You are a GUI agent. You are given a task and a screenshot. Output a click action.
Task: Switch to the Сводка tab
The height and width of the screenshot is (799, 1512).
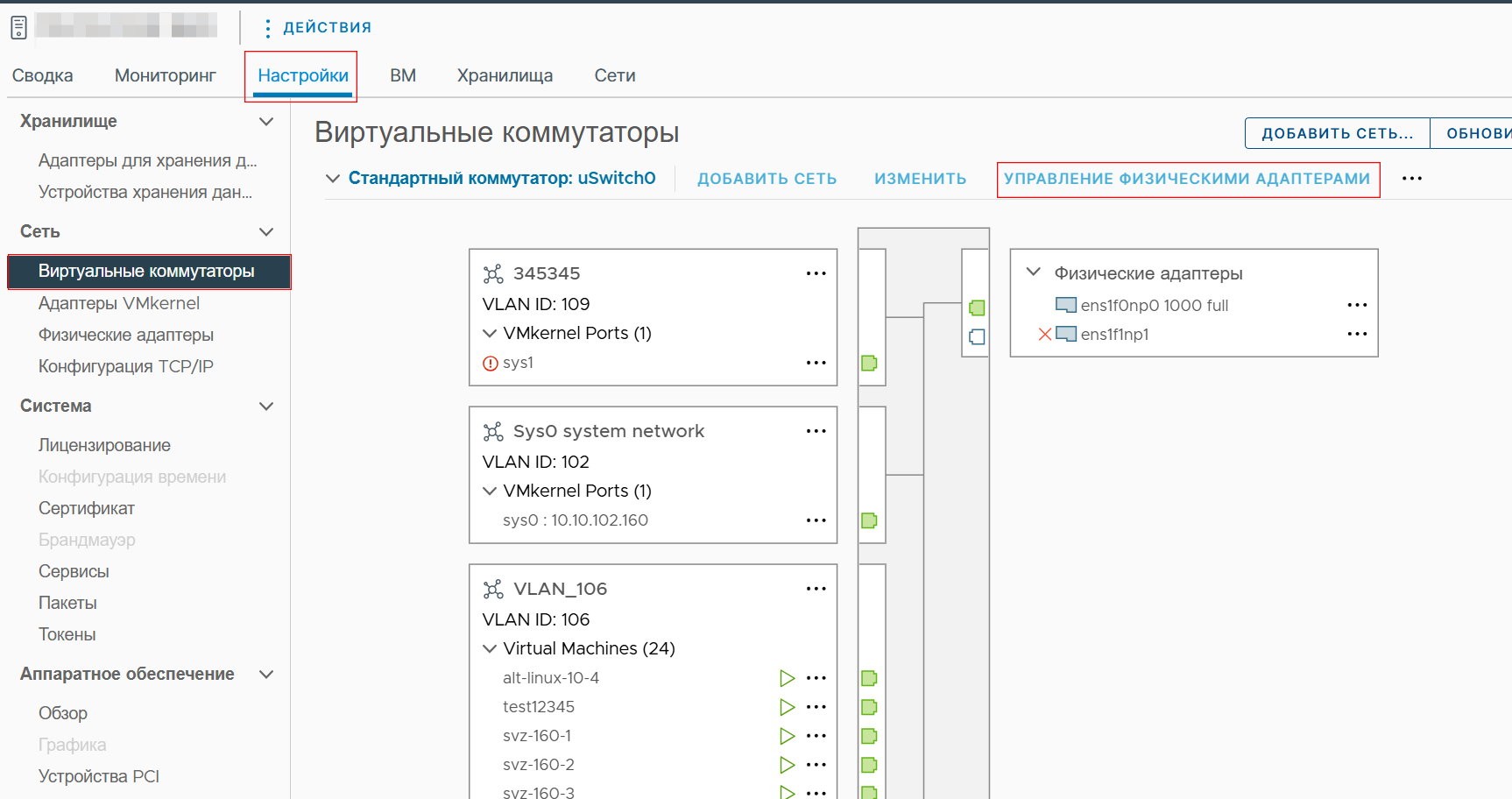coord(42,75)
